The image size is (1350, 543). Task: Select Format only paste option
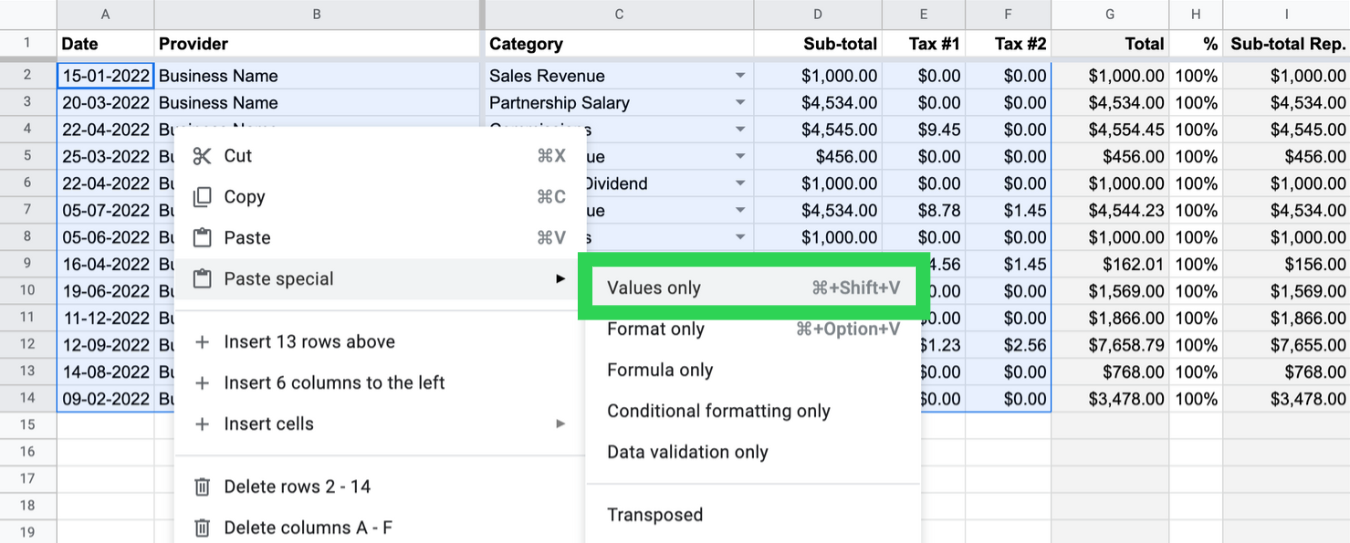(x=655, y=329)
